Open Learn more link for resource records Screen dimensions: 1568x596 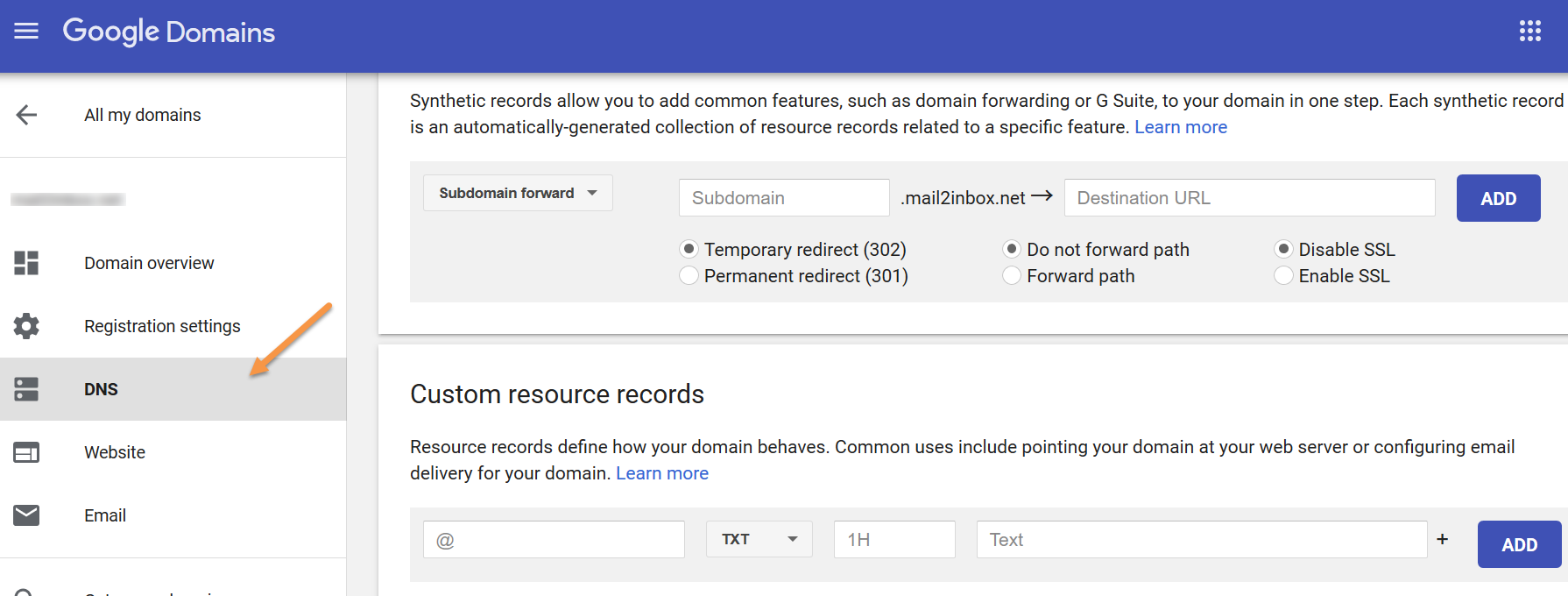(x=662, y=473)
